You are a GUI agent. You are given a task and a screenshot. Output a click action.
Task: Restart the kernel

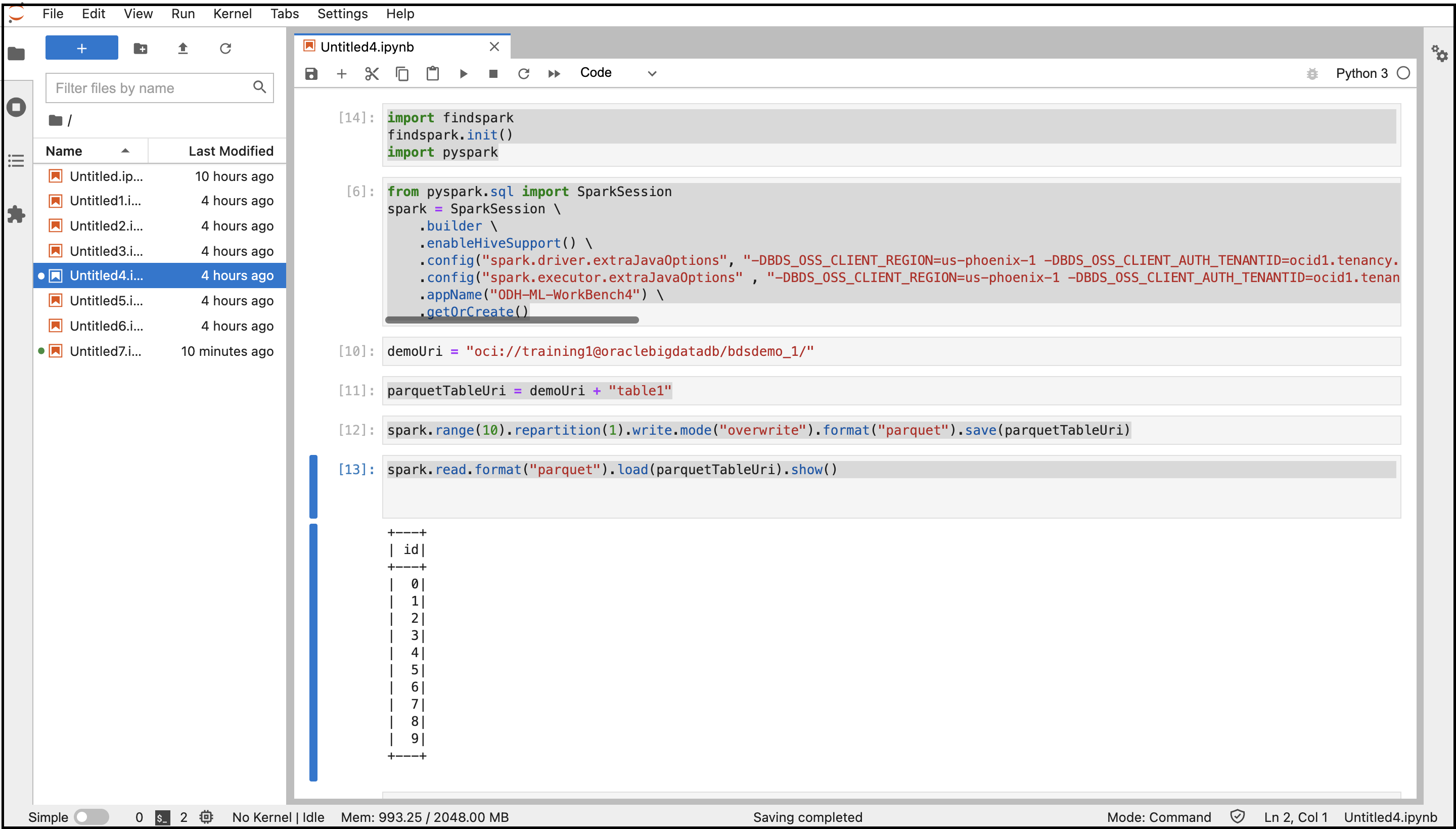pos(524,73)
